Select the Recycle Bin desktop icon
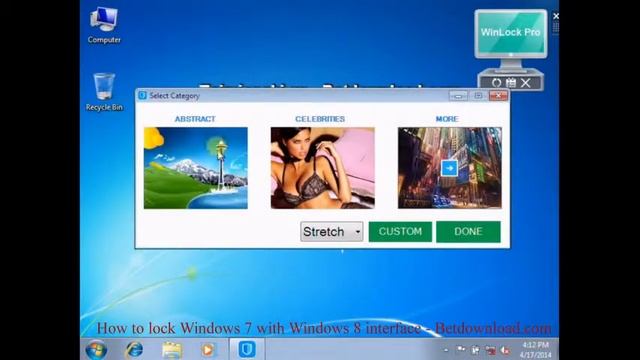 coord(104,92)
